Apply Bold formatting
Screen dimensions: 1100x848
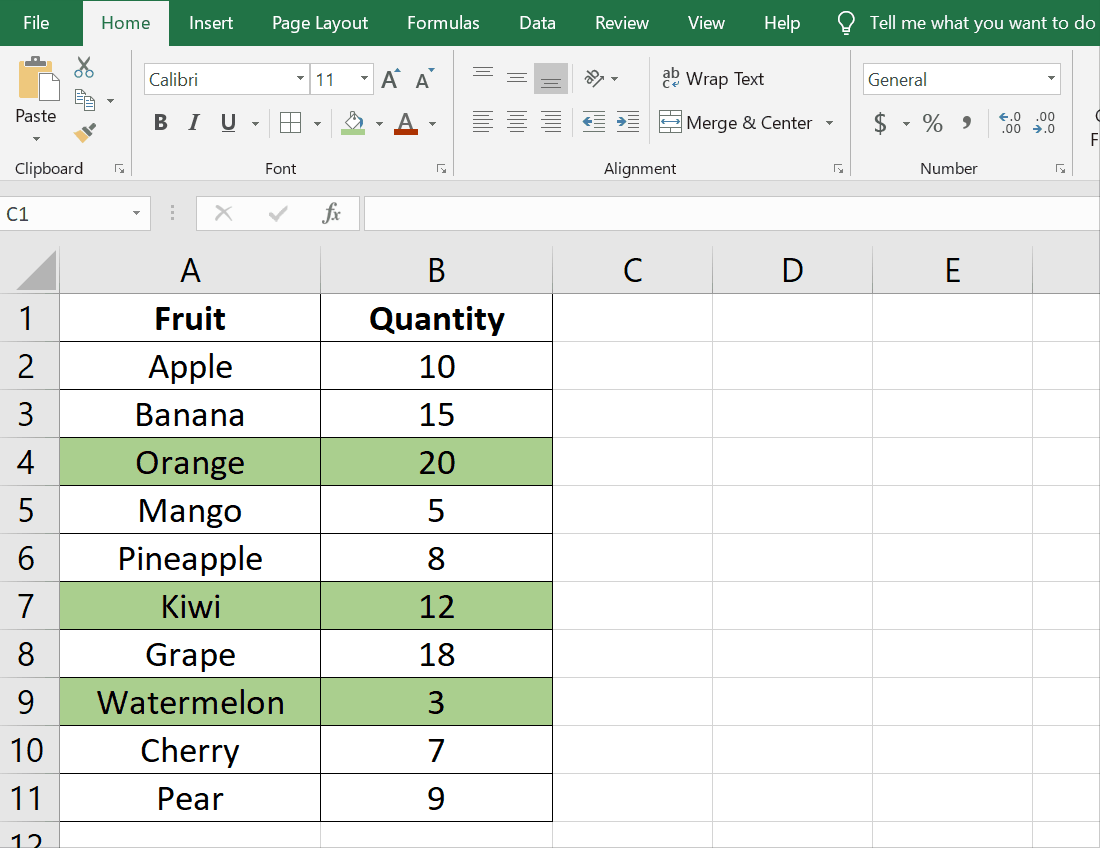(160, 122)
